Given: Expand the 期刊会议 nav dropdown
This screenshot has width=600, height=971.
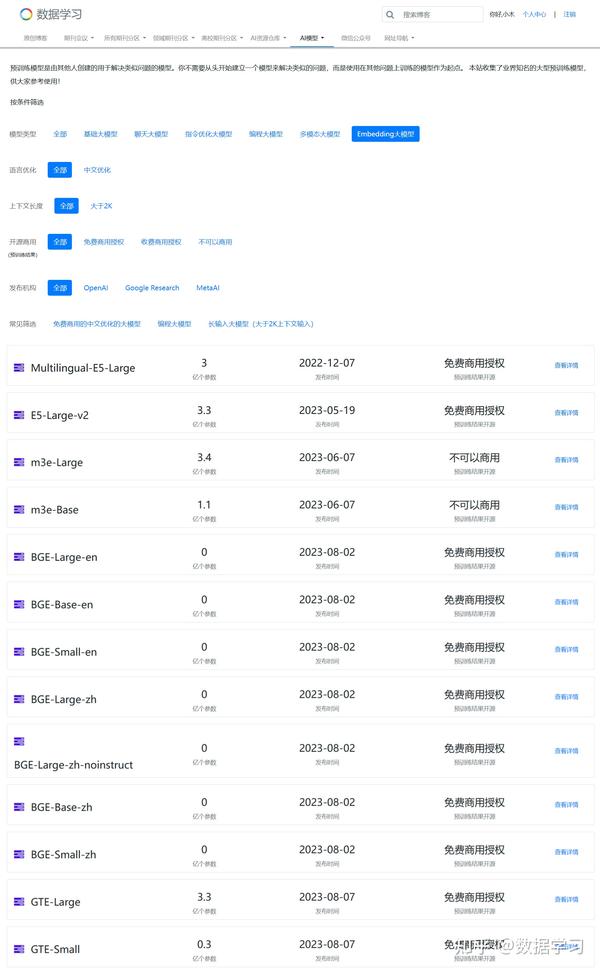Looking at the screenshot, I should click(x=77, y=38).
